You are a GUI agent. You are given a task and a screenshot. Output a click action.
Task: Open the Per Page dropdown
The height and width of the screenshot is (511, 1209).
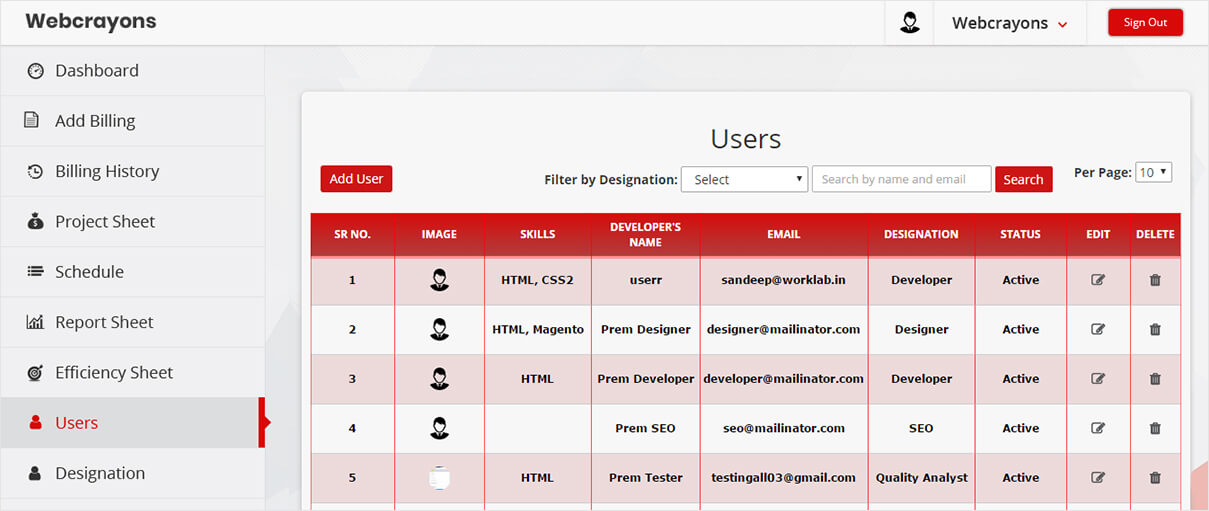(x=1153, y=172)
